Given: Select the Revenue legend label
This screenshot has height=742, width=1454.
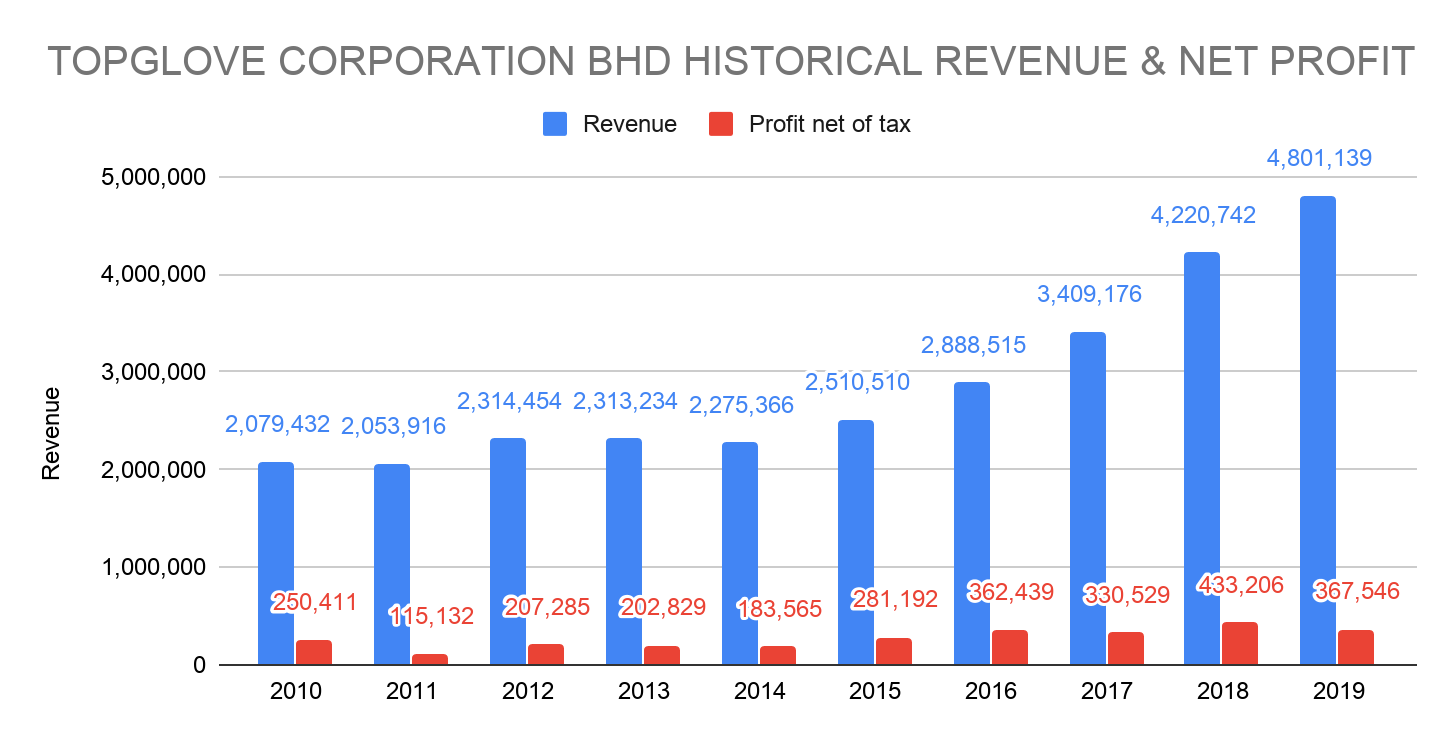Looking at the screenshot, I should click(630, 124).
